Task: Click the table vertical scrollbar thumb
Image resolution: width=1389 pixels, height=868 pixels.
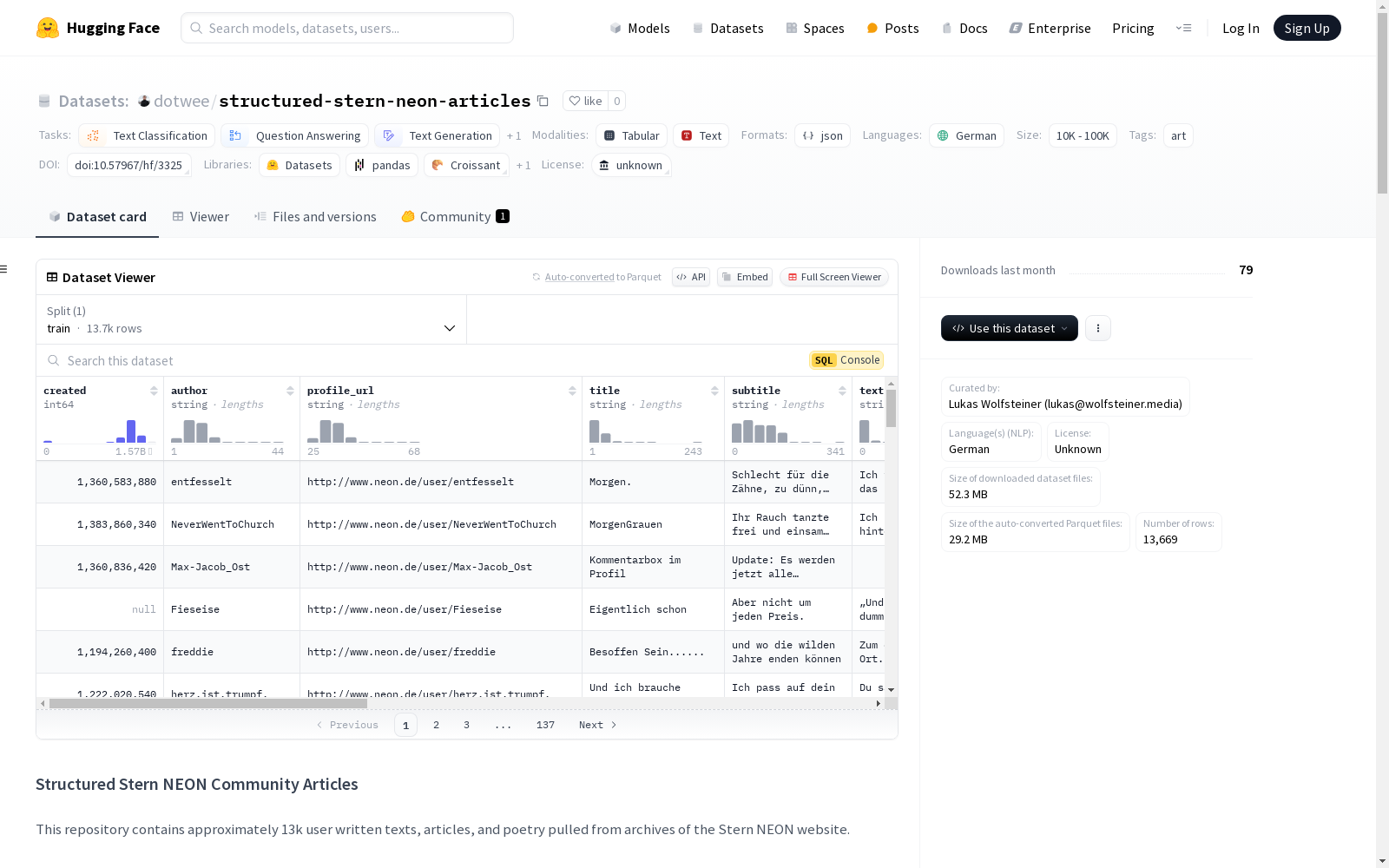Action: (x=891, y=408)
